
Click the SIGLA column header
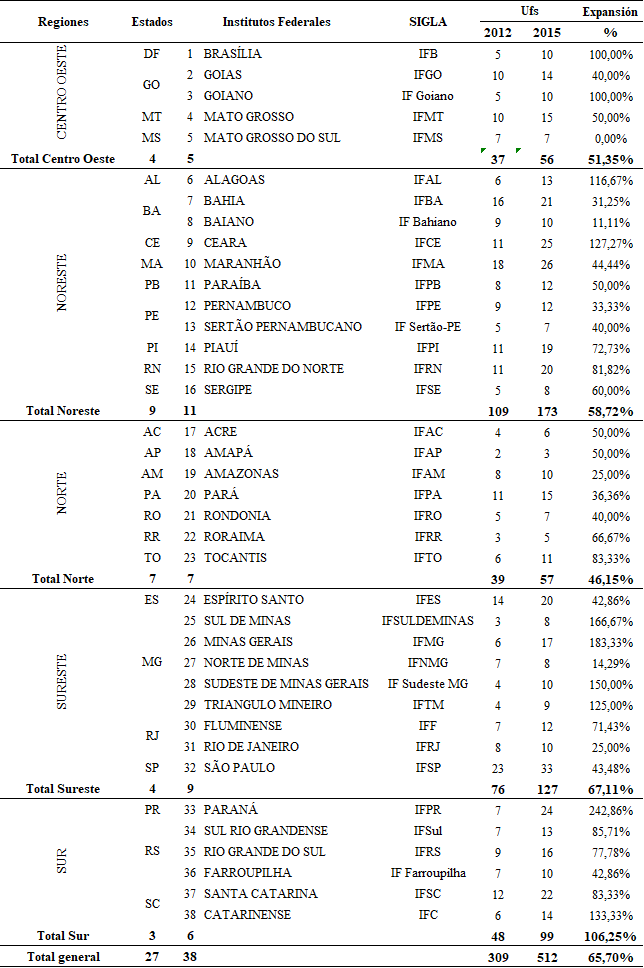(x=428, y=22)
